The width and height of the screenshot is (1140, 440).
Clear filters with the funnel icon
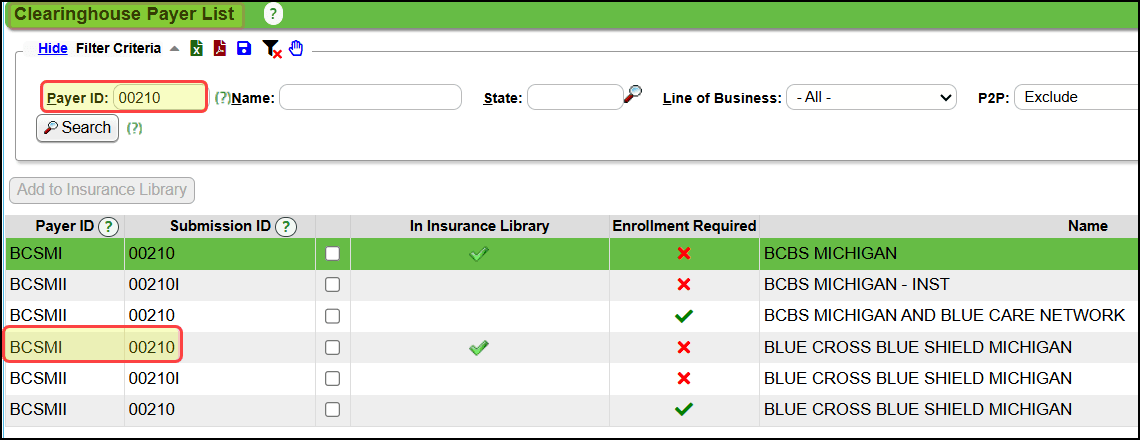(271, 49)
